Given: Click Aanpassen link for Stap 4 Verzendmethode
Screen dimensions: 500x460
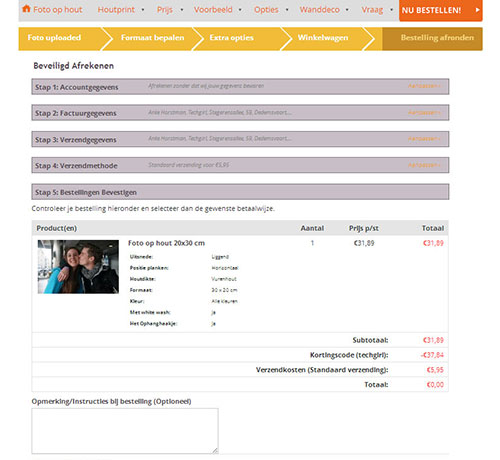Looking at the screenshot, I should click(424, 165).
